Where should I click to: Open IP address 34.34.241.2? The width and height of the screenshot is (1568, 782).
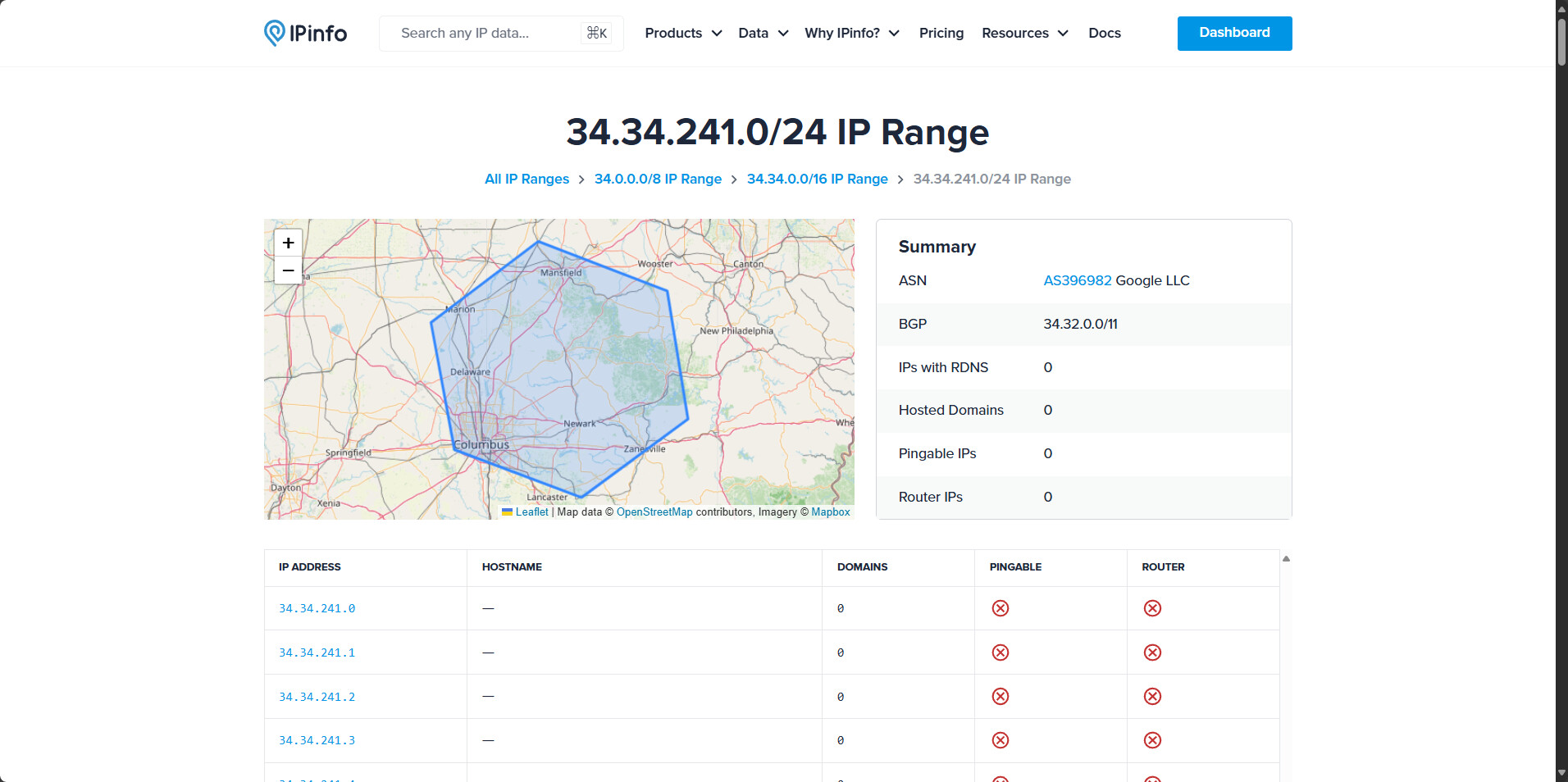pyautogui.click(x=317, y=697)
